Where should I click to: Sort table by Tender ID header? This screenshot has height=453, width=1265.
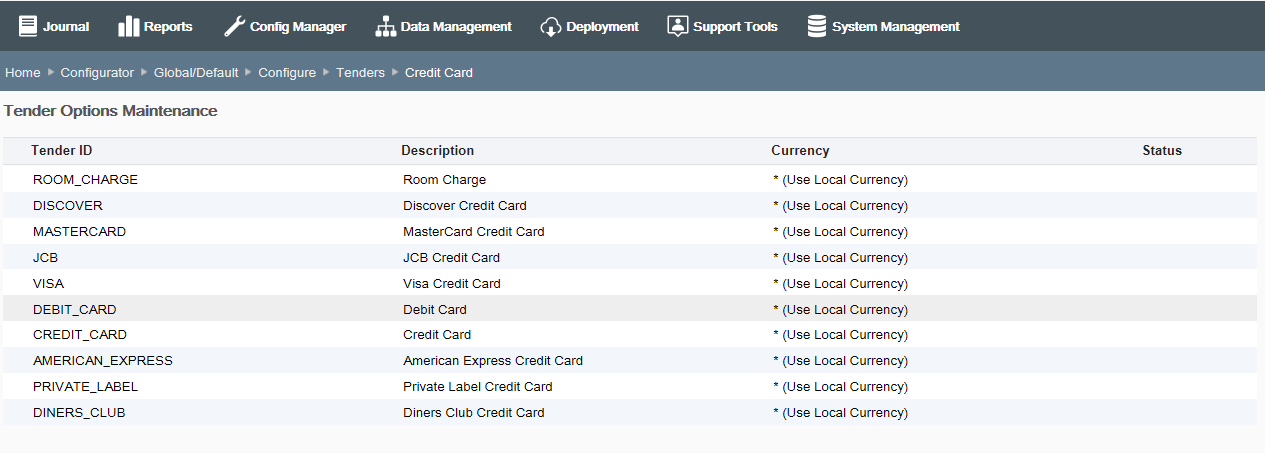tap(62, 151)
